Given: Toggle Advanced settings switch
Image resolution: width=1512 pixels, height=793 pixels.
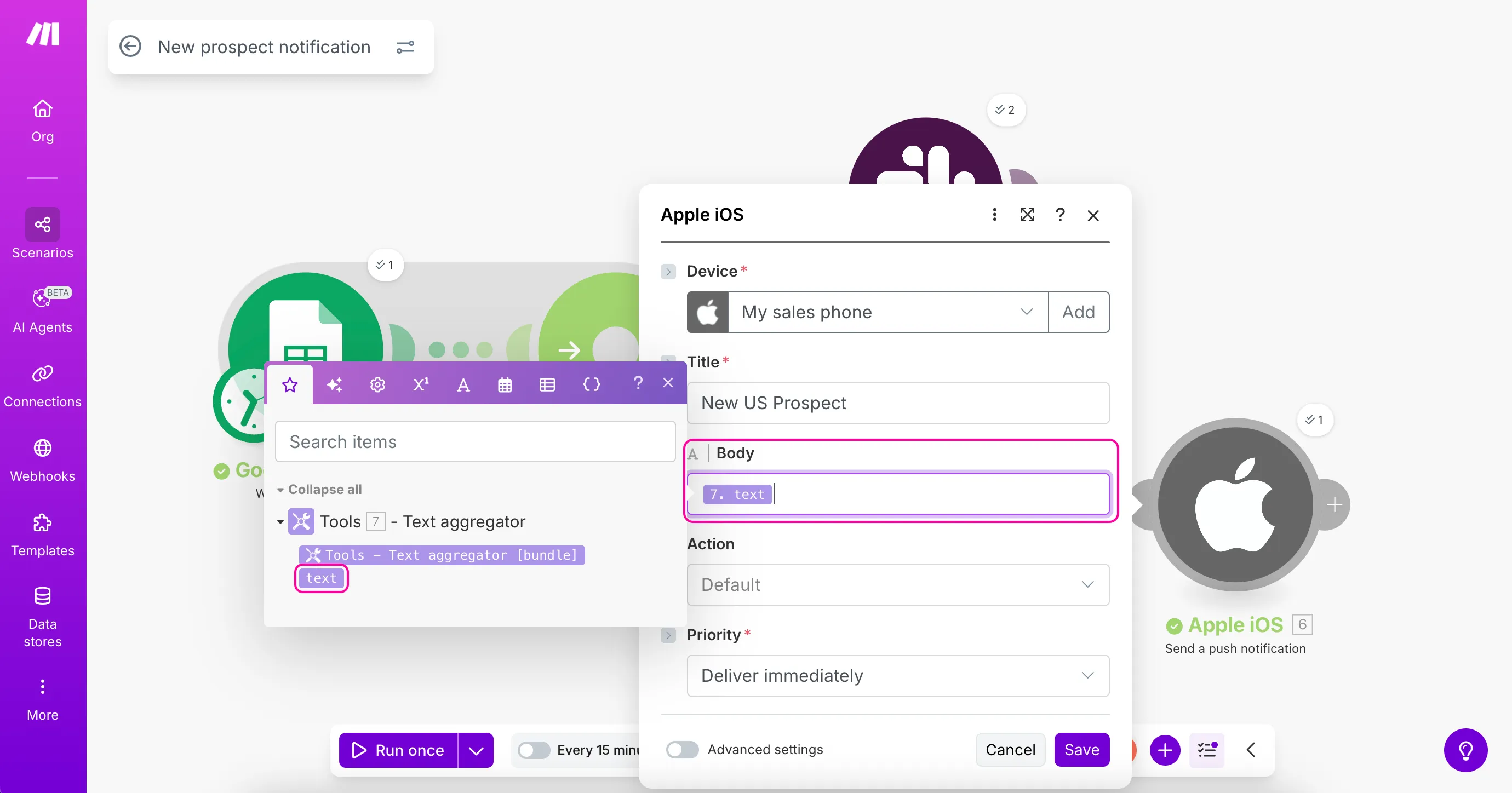Looking at the screenshot, I should 682,750.
